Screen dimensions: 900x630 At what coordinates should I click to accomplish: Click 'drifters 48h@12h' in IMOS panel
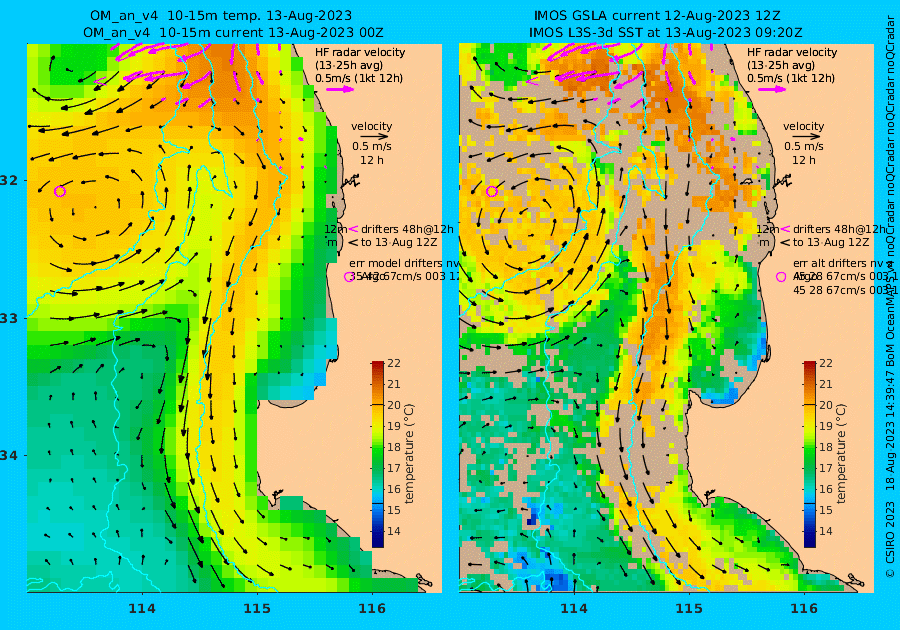click(839, 229)
